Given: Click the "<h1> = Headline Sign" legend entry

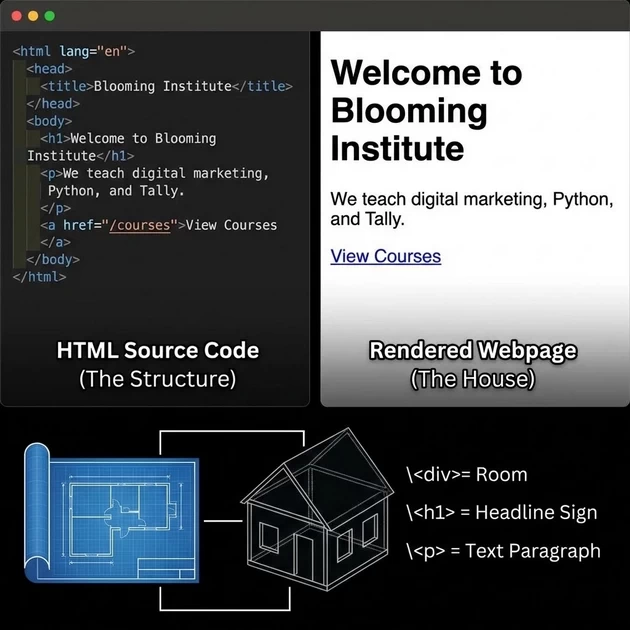Looking at the screenshot, I should (501, 513).
